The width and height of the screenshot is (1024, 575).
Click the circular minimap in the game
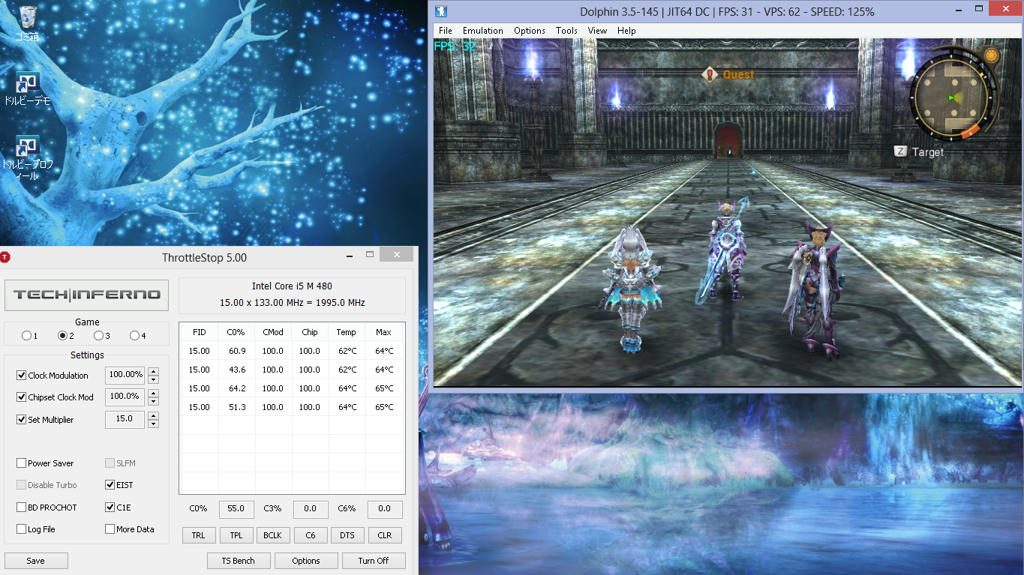coord(950,97)
